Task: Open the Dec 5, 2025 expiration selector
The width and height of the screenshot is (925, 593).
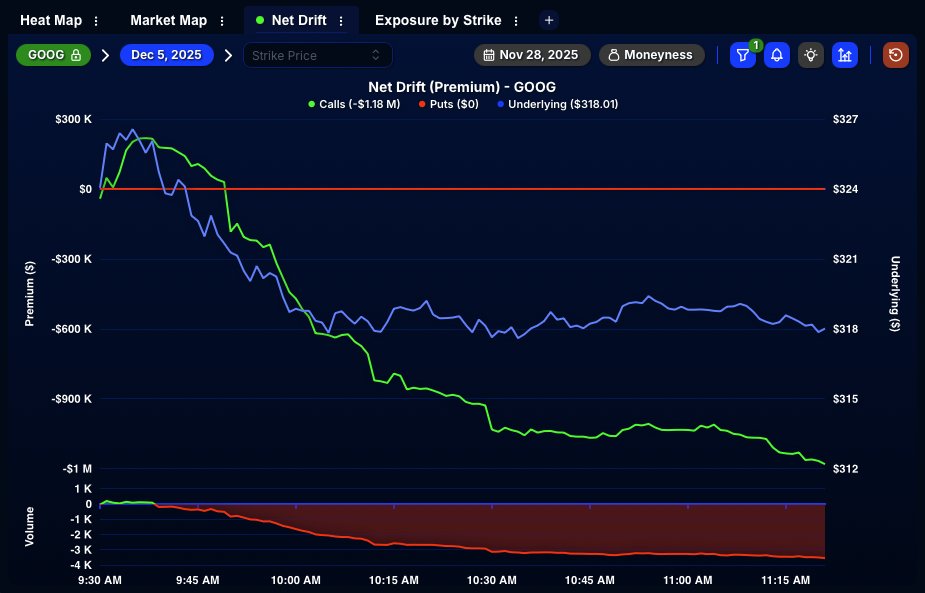Action: point(166,55)
